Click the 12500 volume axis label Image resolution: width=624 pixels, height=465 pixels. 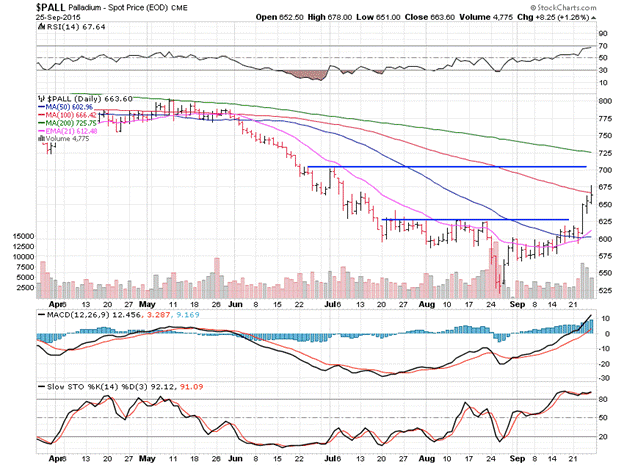pyautogui.click(x=23, y=246)
